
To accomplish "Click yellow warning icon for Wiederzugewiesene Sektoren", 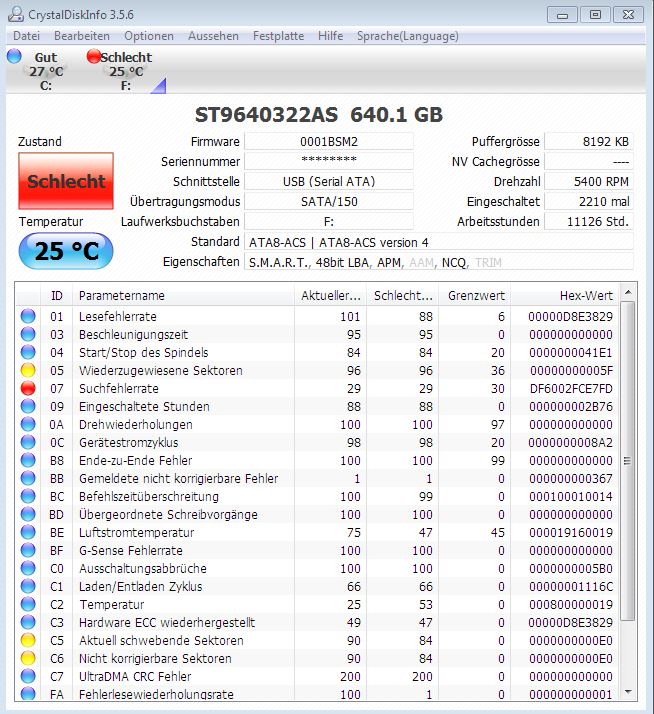I will tap(28, 370).
